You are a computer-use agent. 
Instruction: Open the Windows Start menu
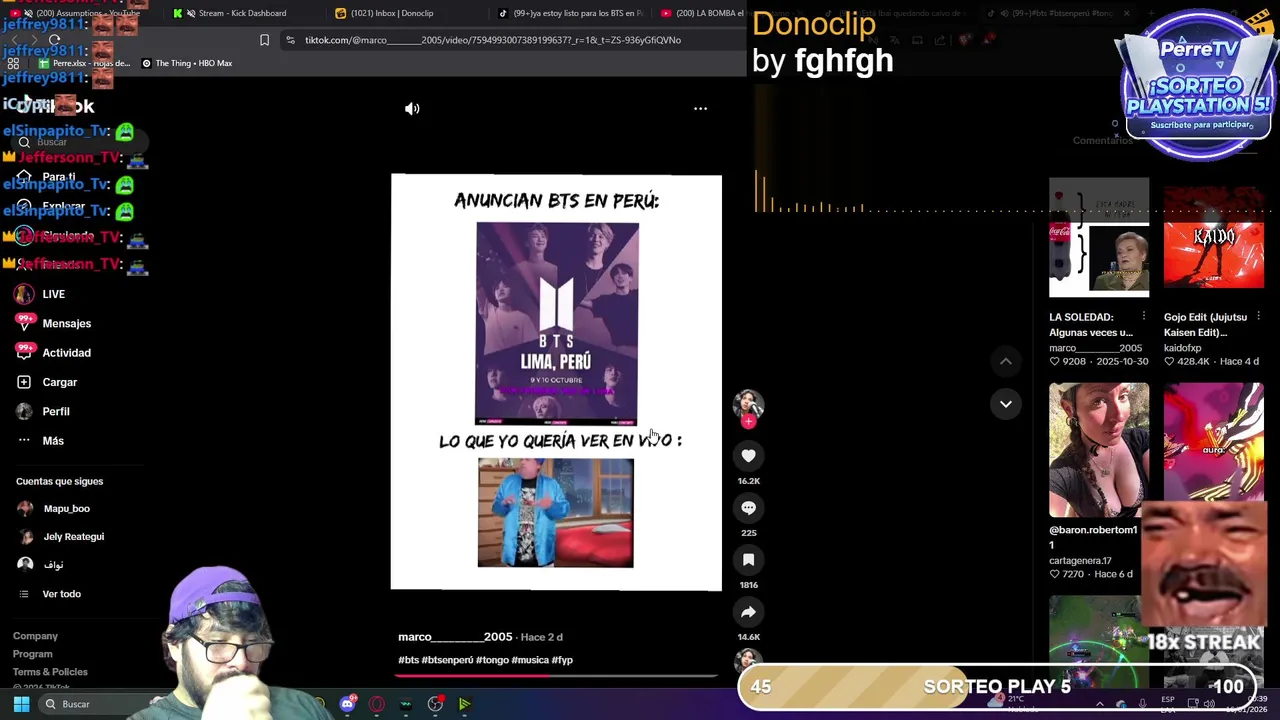pos(21,704)
